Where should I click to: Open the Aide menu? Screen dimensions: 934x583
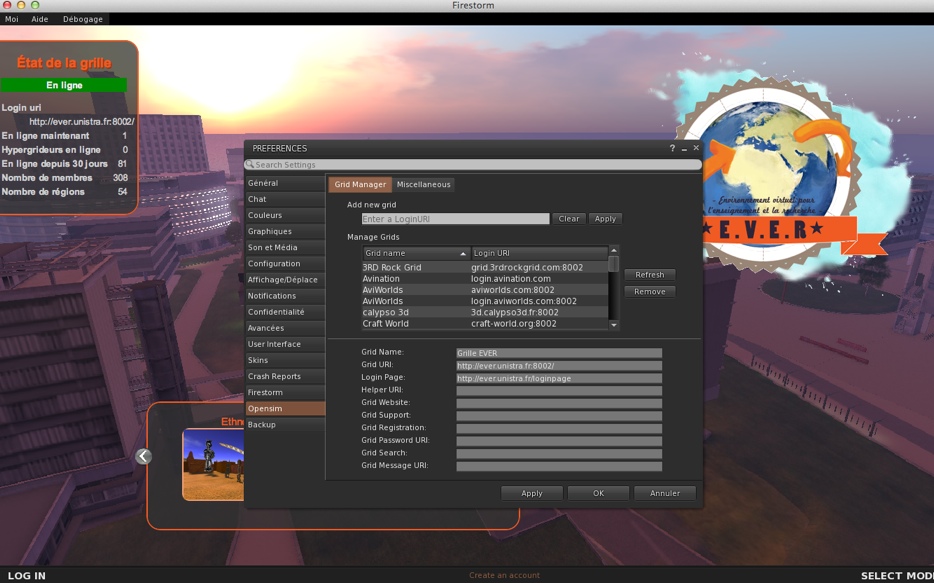[40, 19]
